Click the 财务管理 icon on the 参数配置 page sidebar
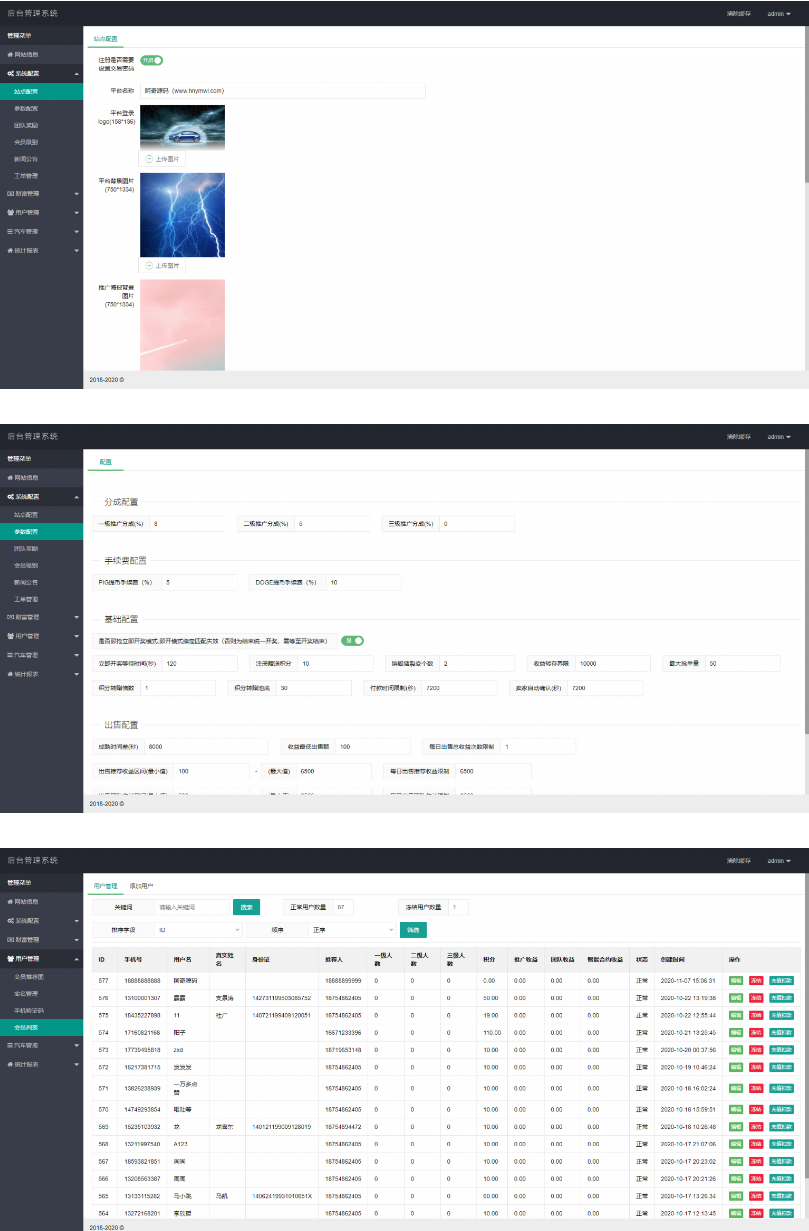Image resolution: width=809 pixels, height=1231 pixels. (x=10, y=617)
